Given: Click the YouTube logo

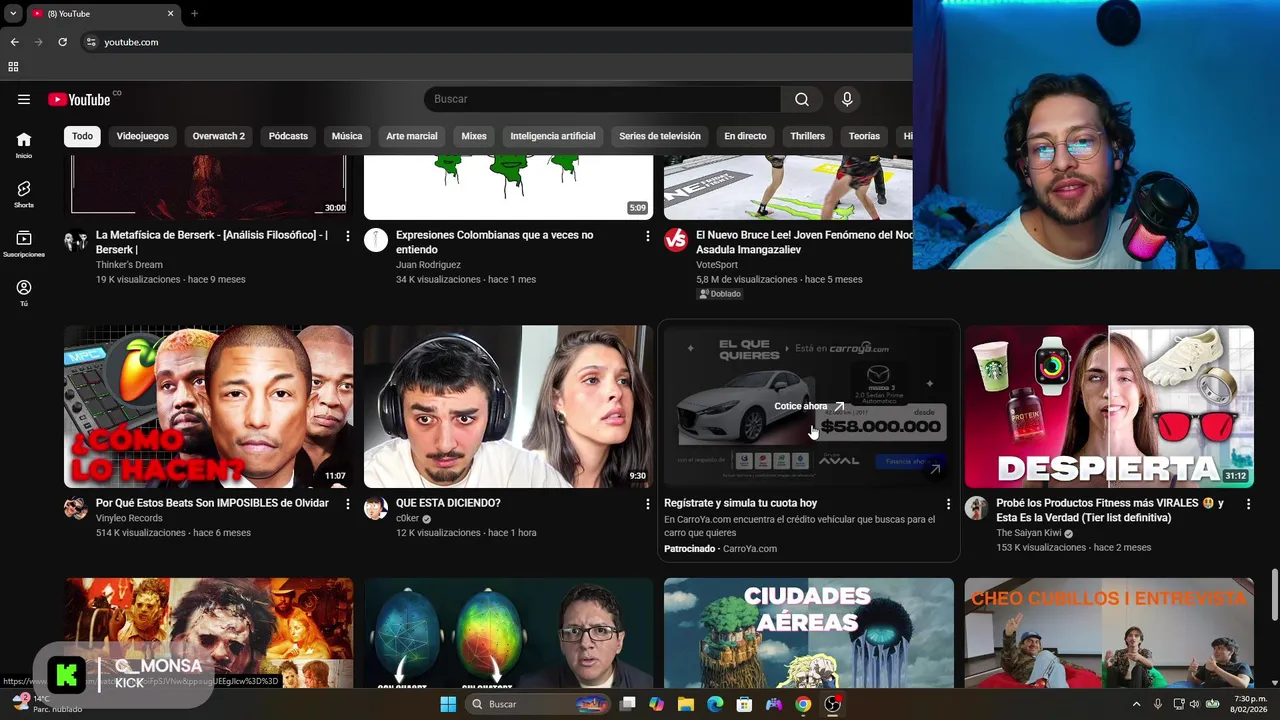Looking at the screenshot, I should tap(79, 99).
